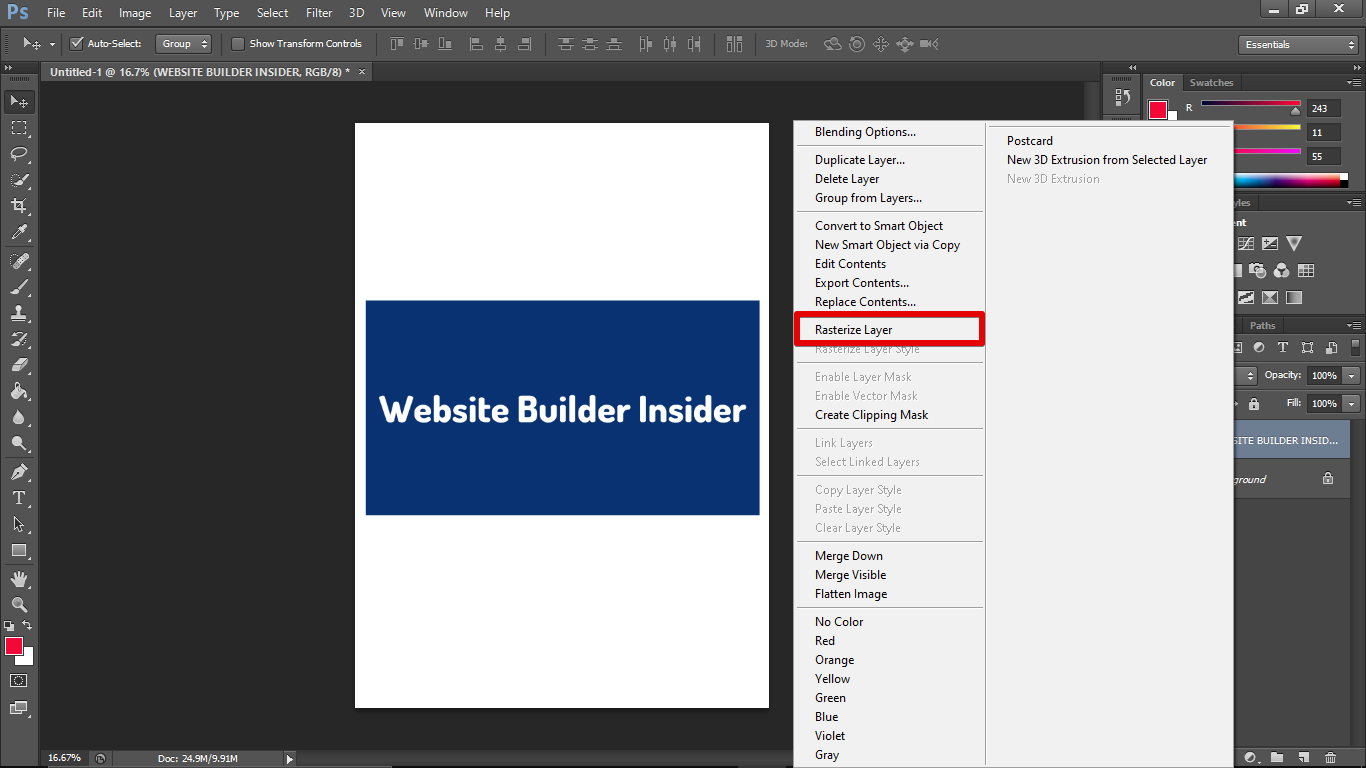Image resolution: width=1366 pixels, height=768 pixels.
Task: Select the Eyedropper tool
Action: (x=19, y=232)
